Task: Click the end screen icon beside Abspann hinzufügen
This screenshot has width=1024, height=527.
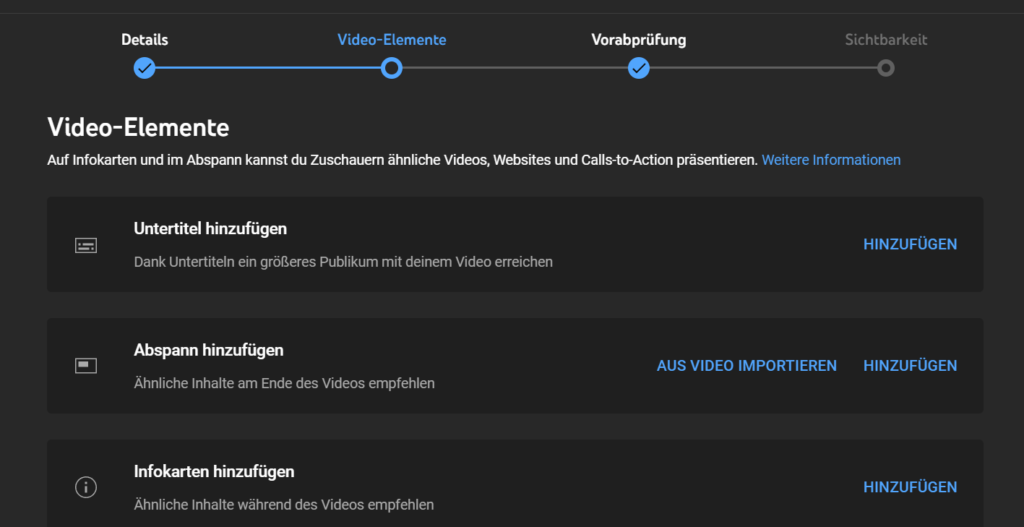Action: (x=86, y=366)
